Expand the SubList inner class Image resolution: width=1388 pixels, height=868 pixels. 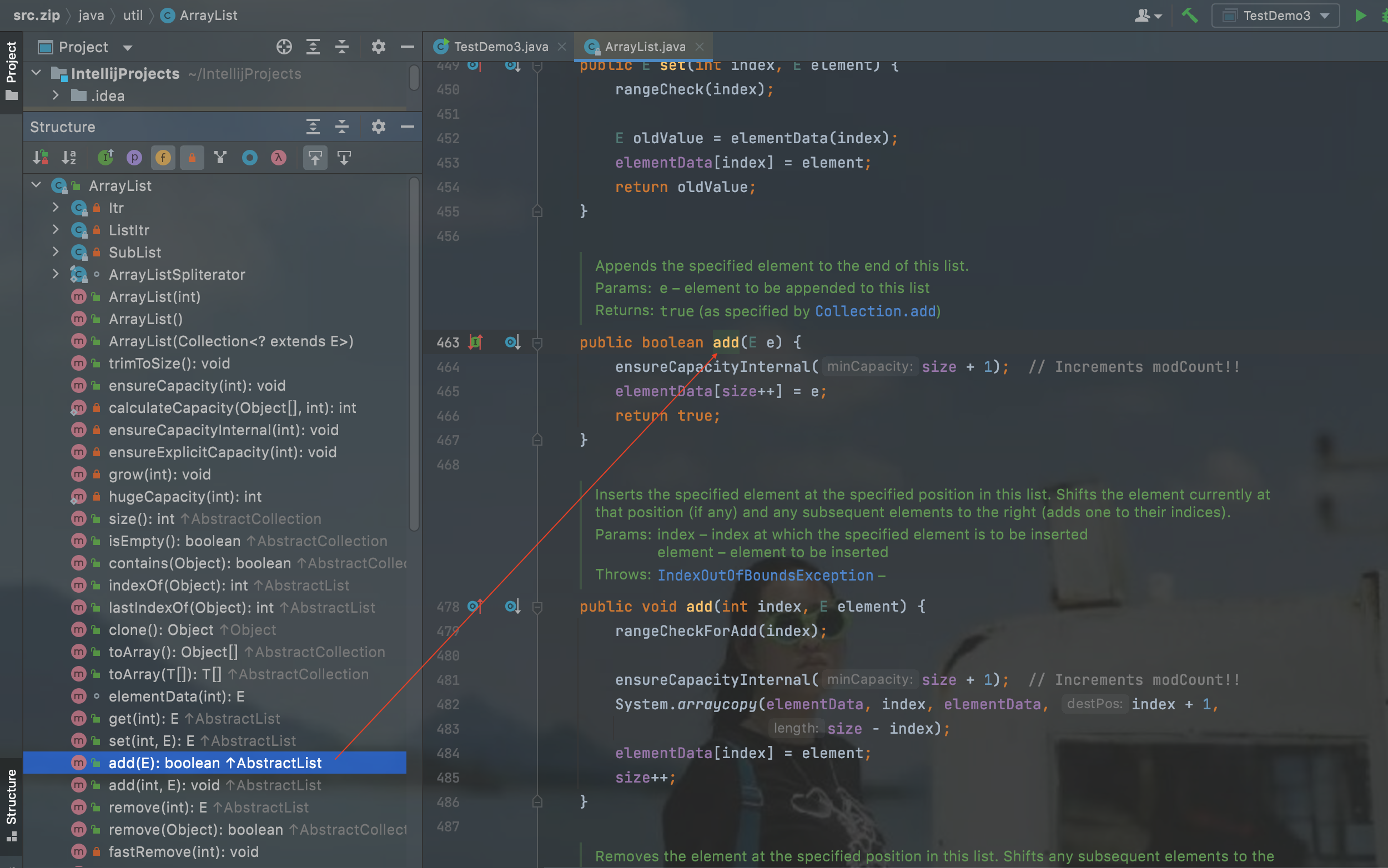click(56, 251)
